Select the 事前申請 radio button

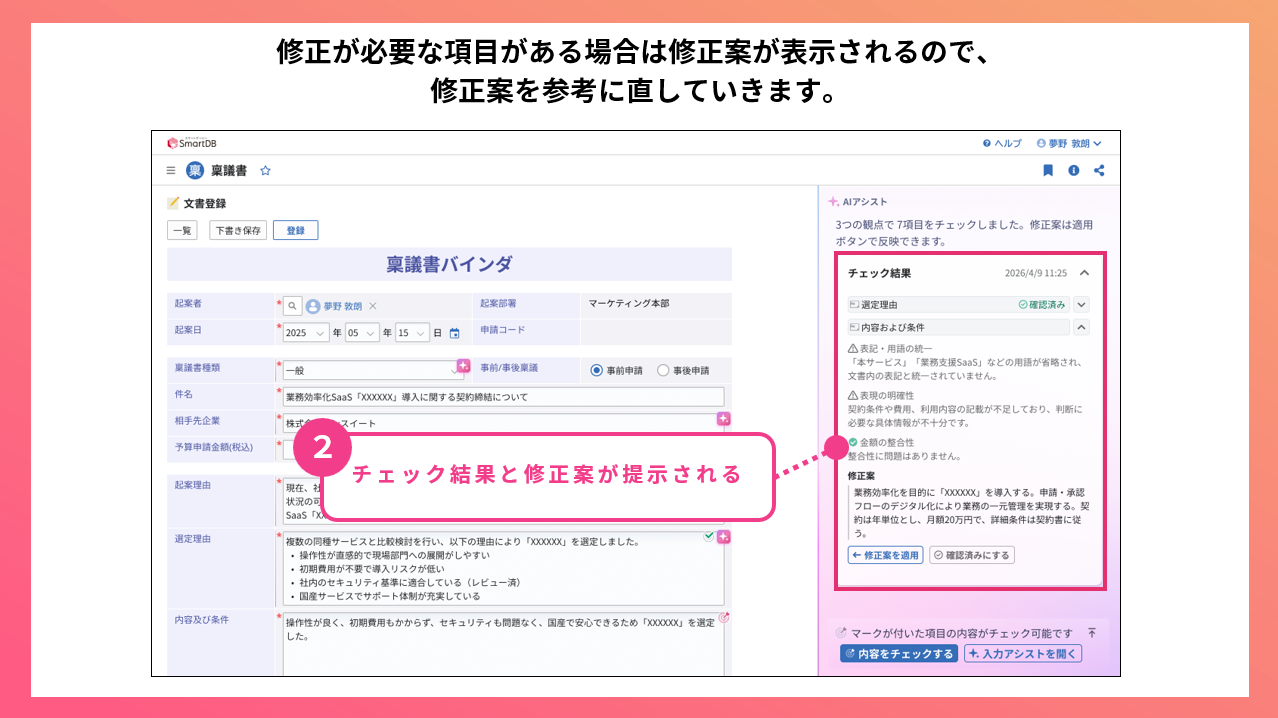coord(597,370)
